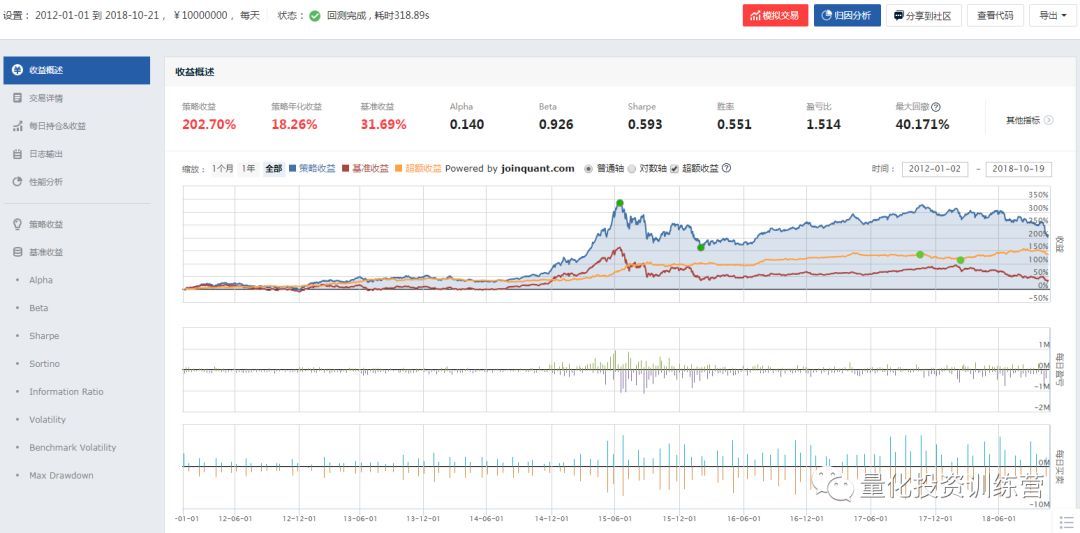Click the 每日持仓&收益 chart icon
The image size is (1080, 533).
pyautogui.click(x=17, y=126)
